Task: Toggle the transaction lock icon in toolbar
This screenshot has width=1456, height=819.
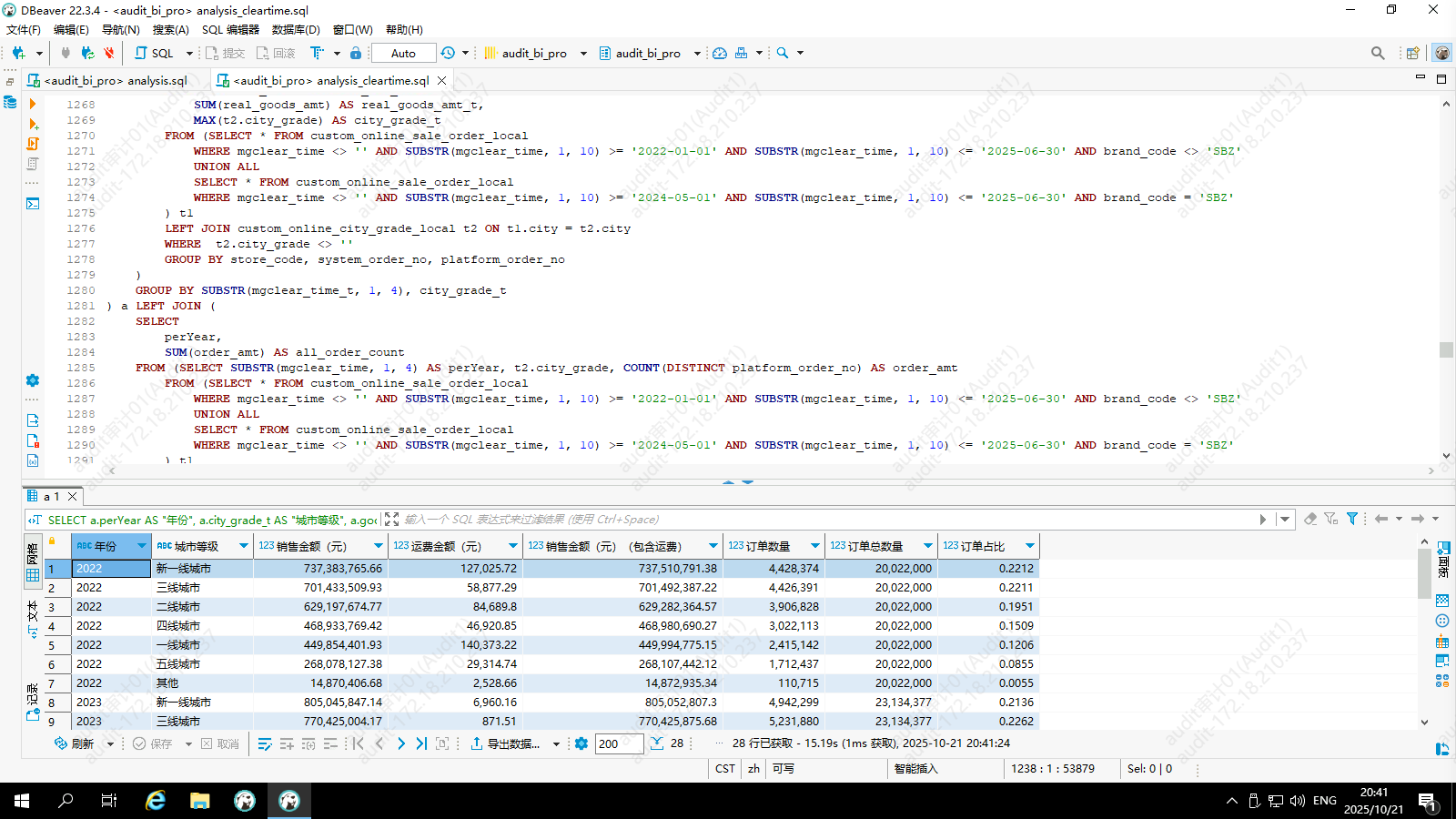Action: pyautogui.click(x=356, y=53)
